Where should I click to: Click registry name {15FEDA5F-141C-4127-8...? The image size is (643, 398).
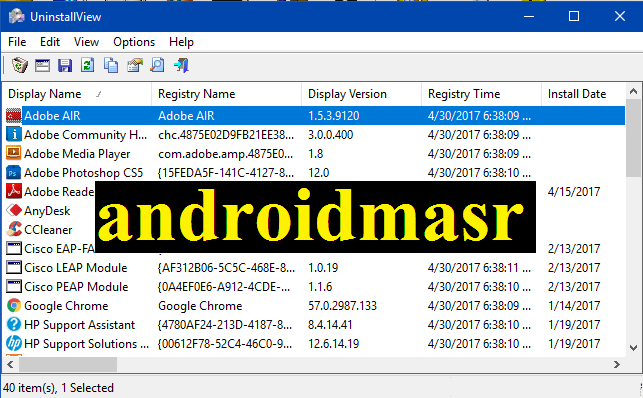[x=226, y=173]
